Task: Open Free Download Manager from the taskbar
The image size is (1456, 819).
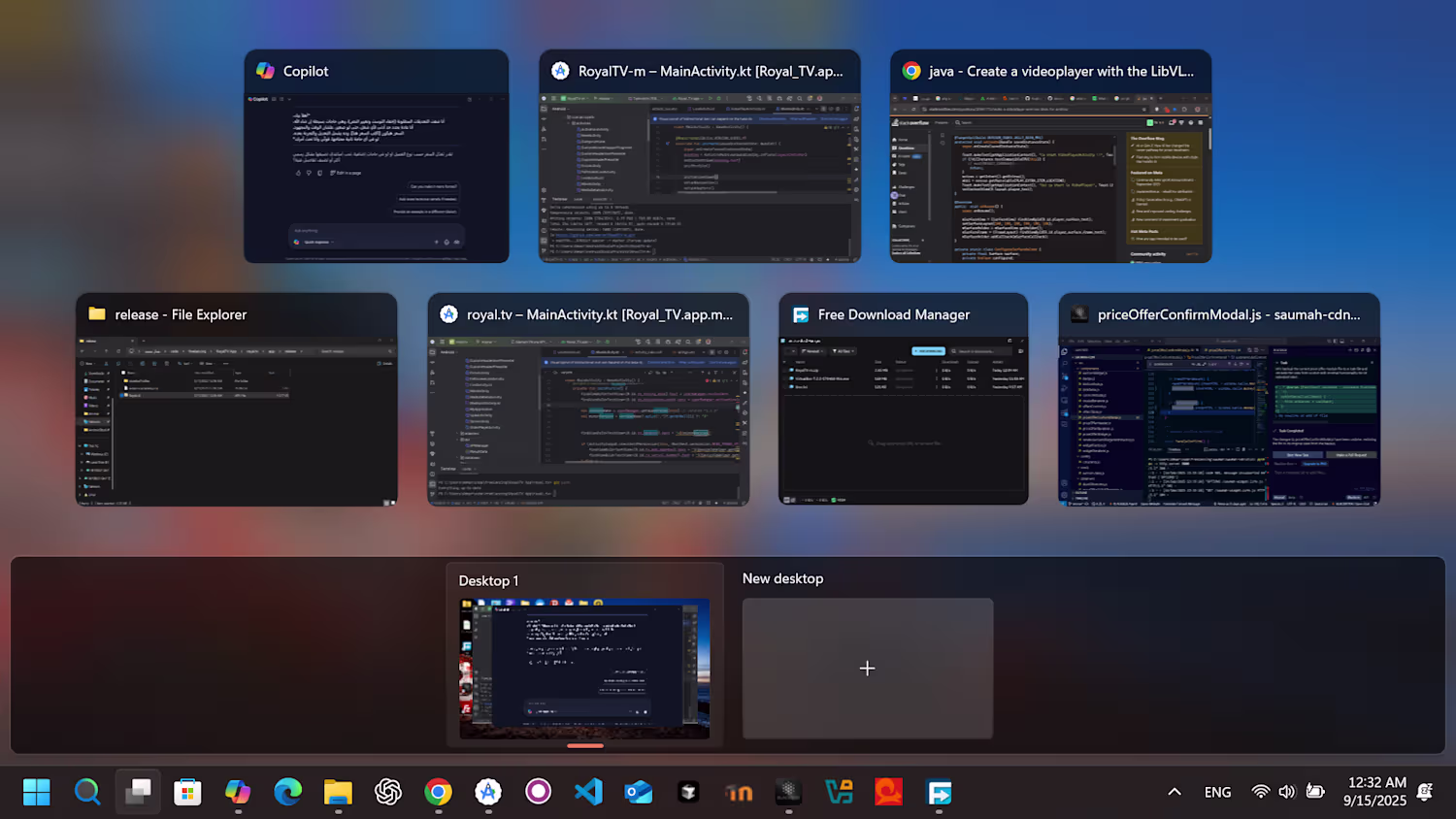Action: pyautogui.click(x=939, y=792)
